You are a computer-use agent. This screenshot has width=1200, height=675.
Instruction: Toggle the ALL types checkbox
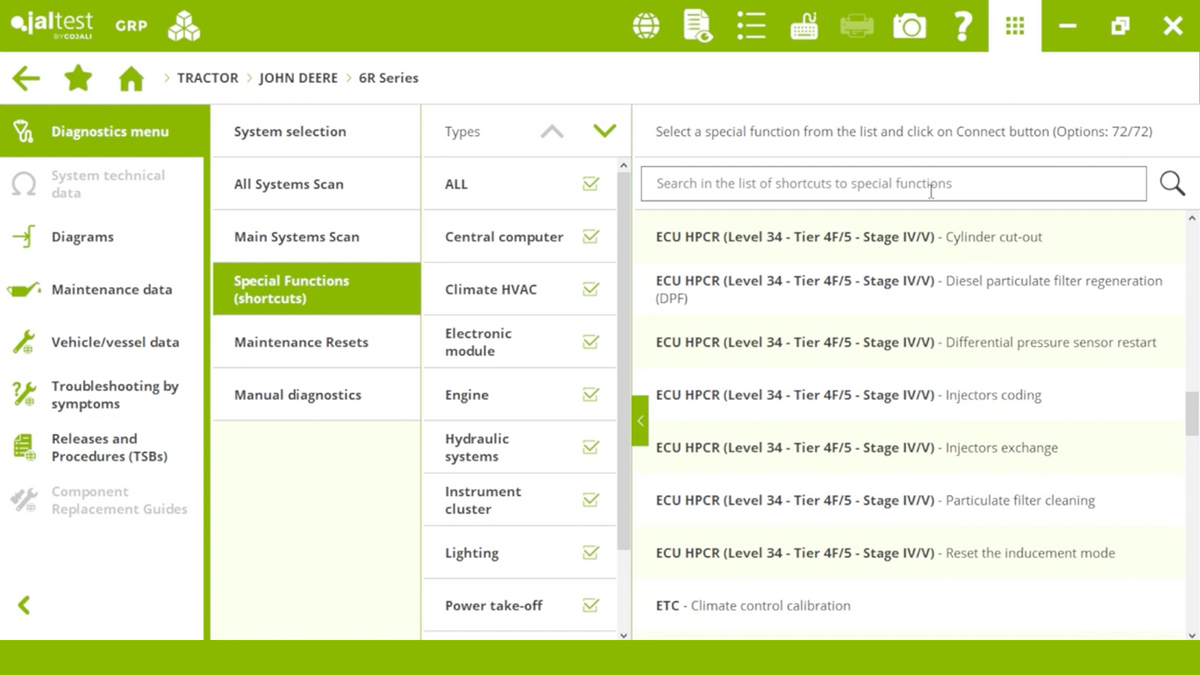(x=591, y=184)
